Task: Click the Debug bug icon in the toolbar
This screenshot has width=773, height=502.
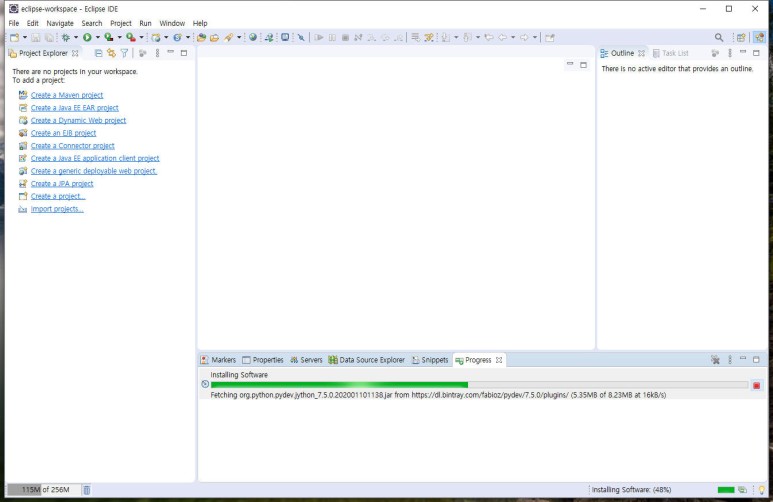Action: [65, 37]
